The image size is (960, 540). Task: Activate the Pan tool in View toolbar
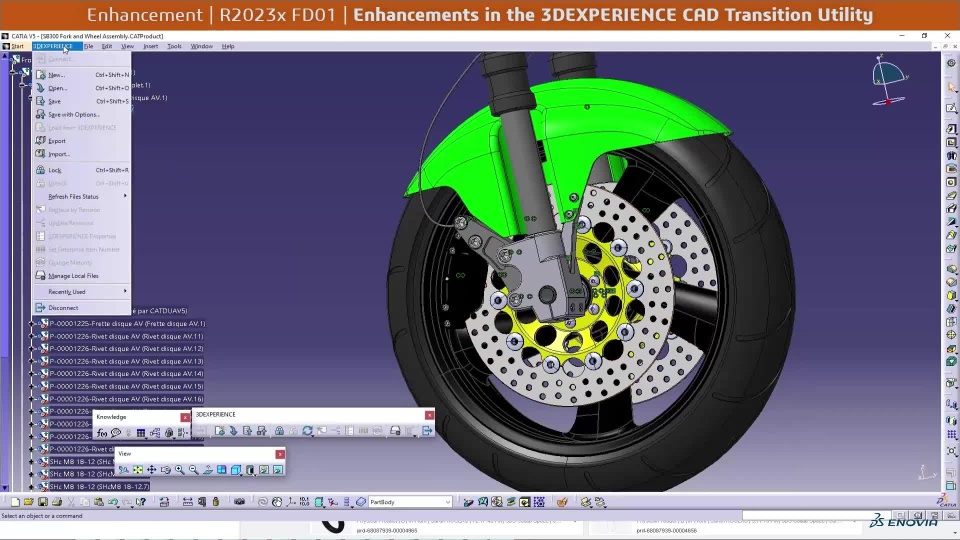(x=151, y=470)
